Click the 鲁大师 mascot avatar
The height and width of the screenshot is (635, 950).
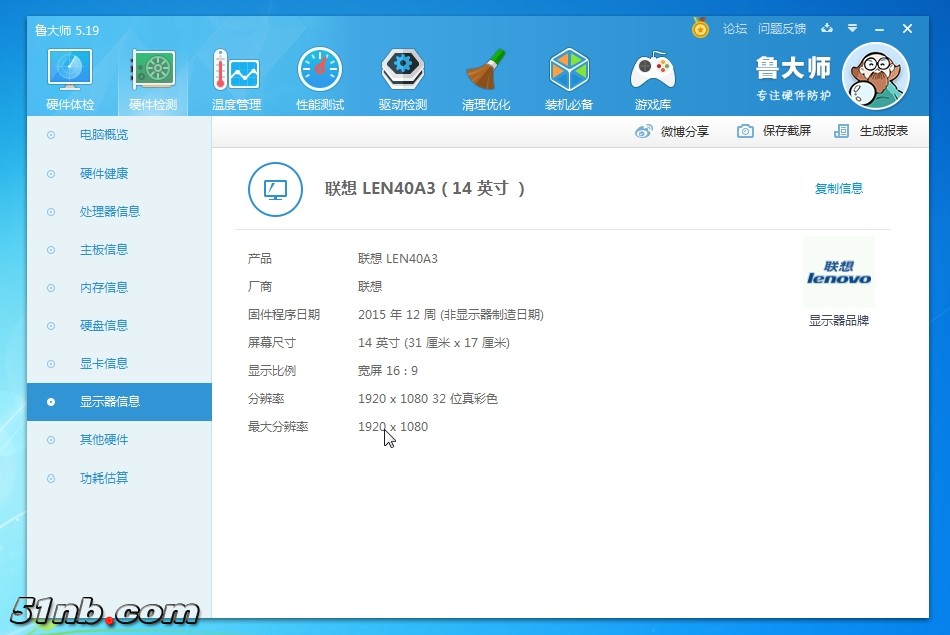coord(875,77)
